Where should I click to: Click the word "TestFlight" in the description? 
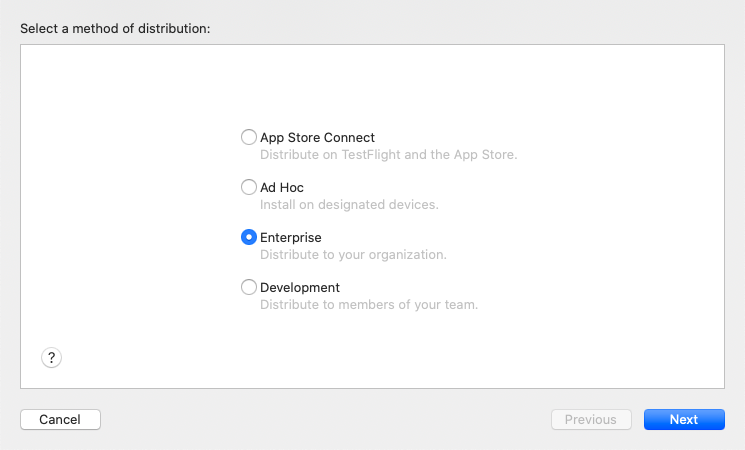coord(371,154)
